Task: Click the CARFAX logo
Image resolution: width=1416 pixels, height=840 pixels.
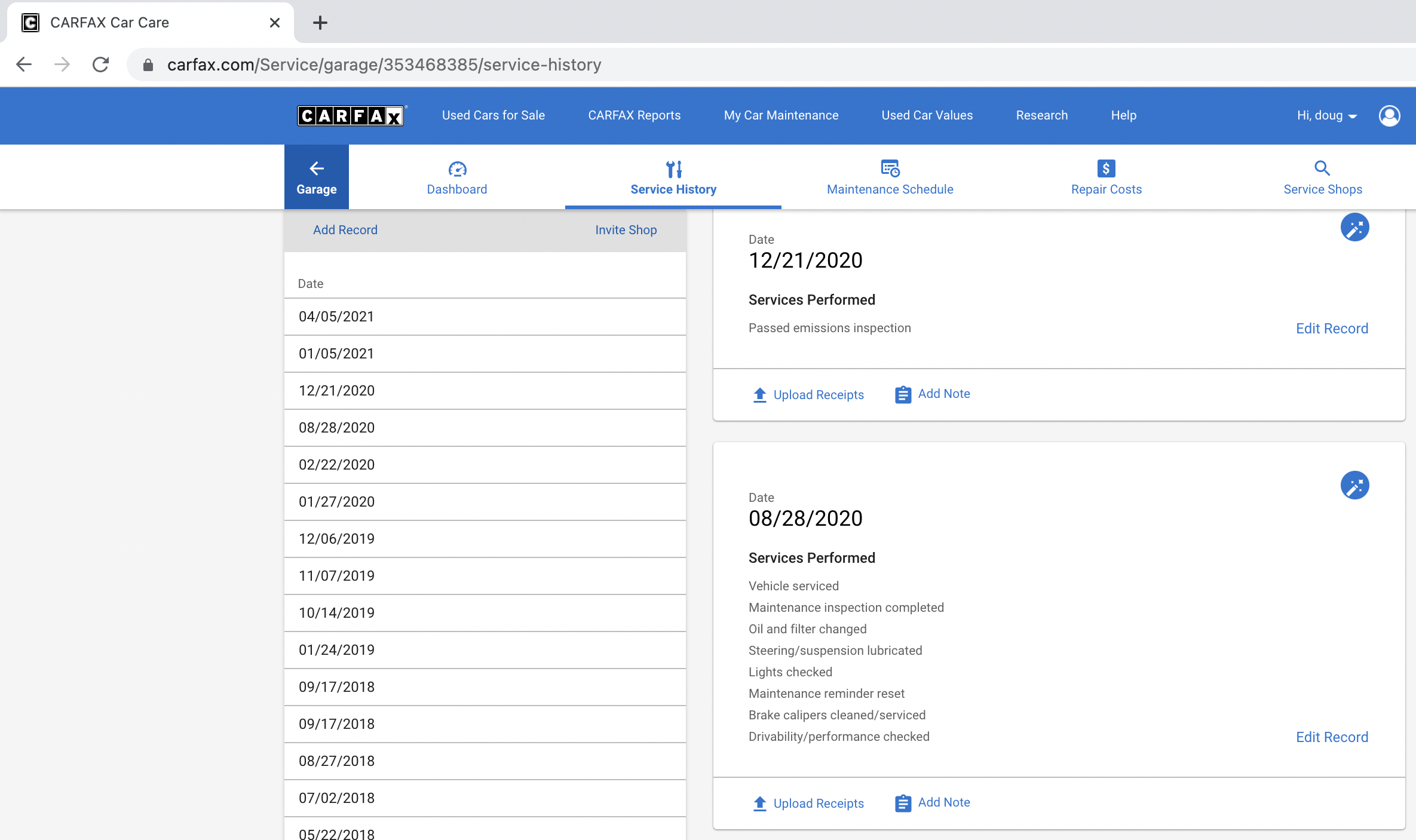Action: pos(351,115)
